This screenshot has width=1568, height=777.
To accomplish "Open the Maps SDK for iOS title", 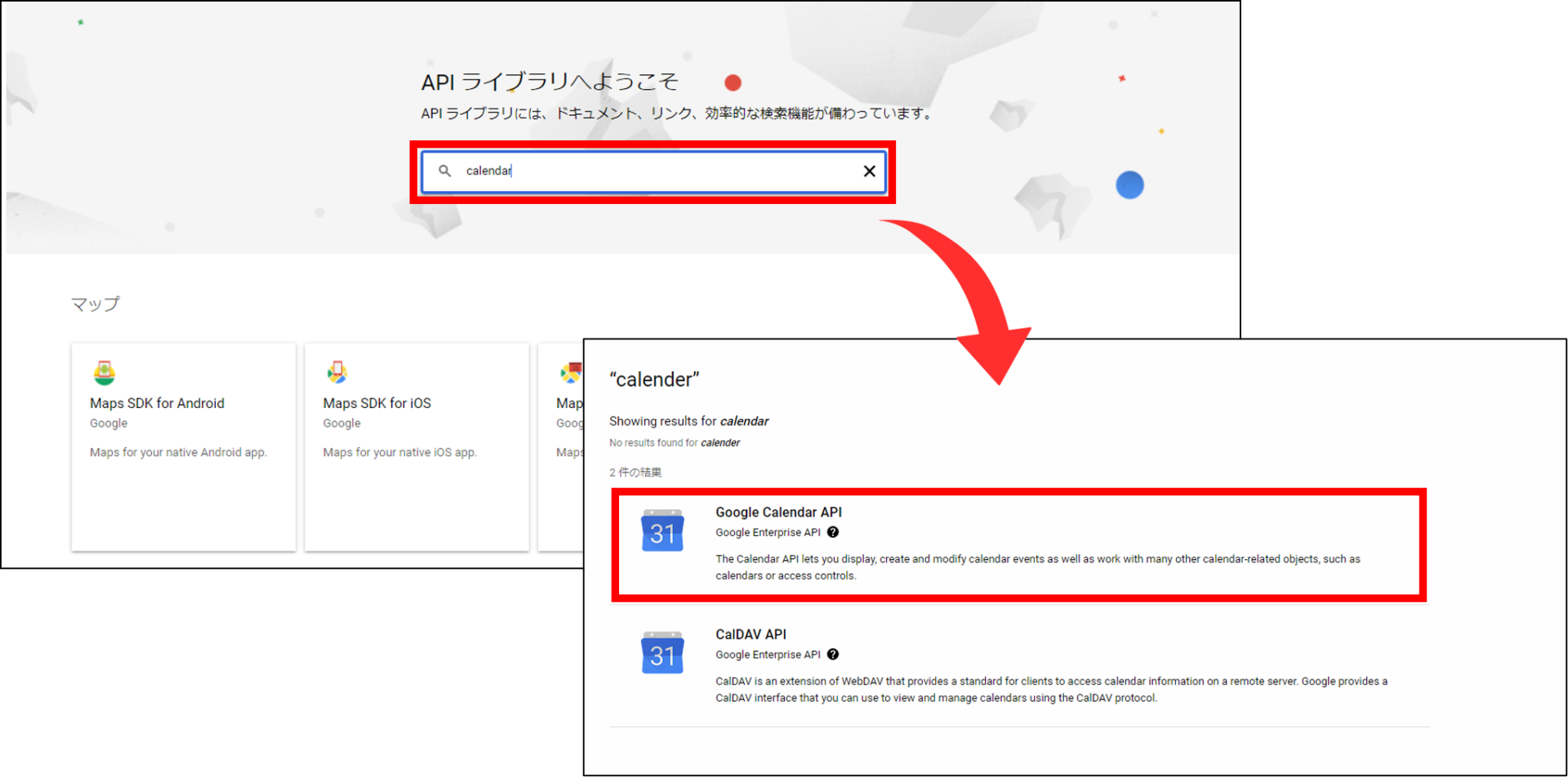I will [x=376, y=403].
